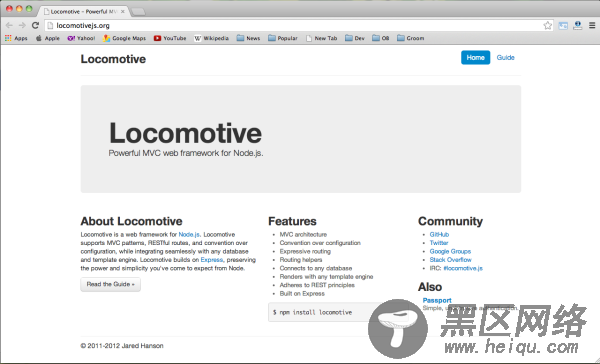Image resolution: width=600 pixels, height=364 pixels.
Task: Open the Apps bookmarks shortcut
Action: tap(16, 38)
